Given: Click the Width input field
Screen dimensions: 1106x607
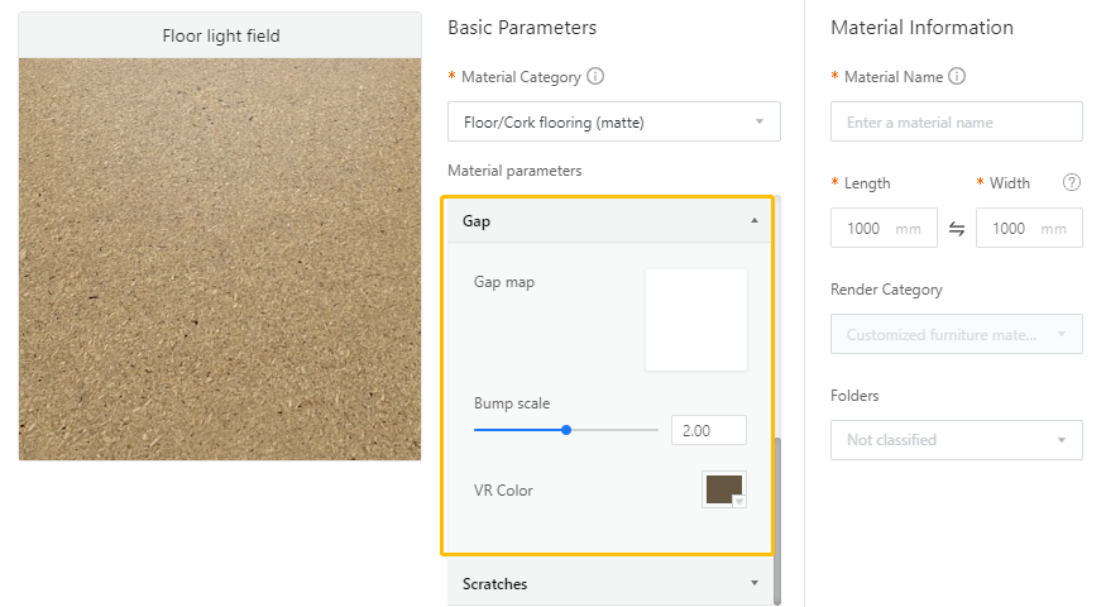Looking at the screenshot, I should pos(1028,228).
